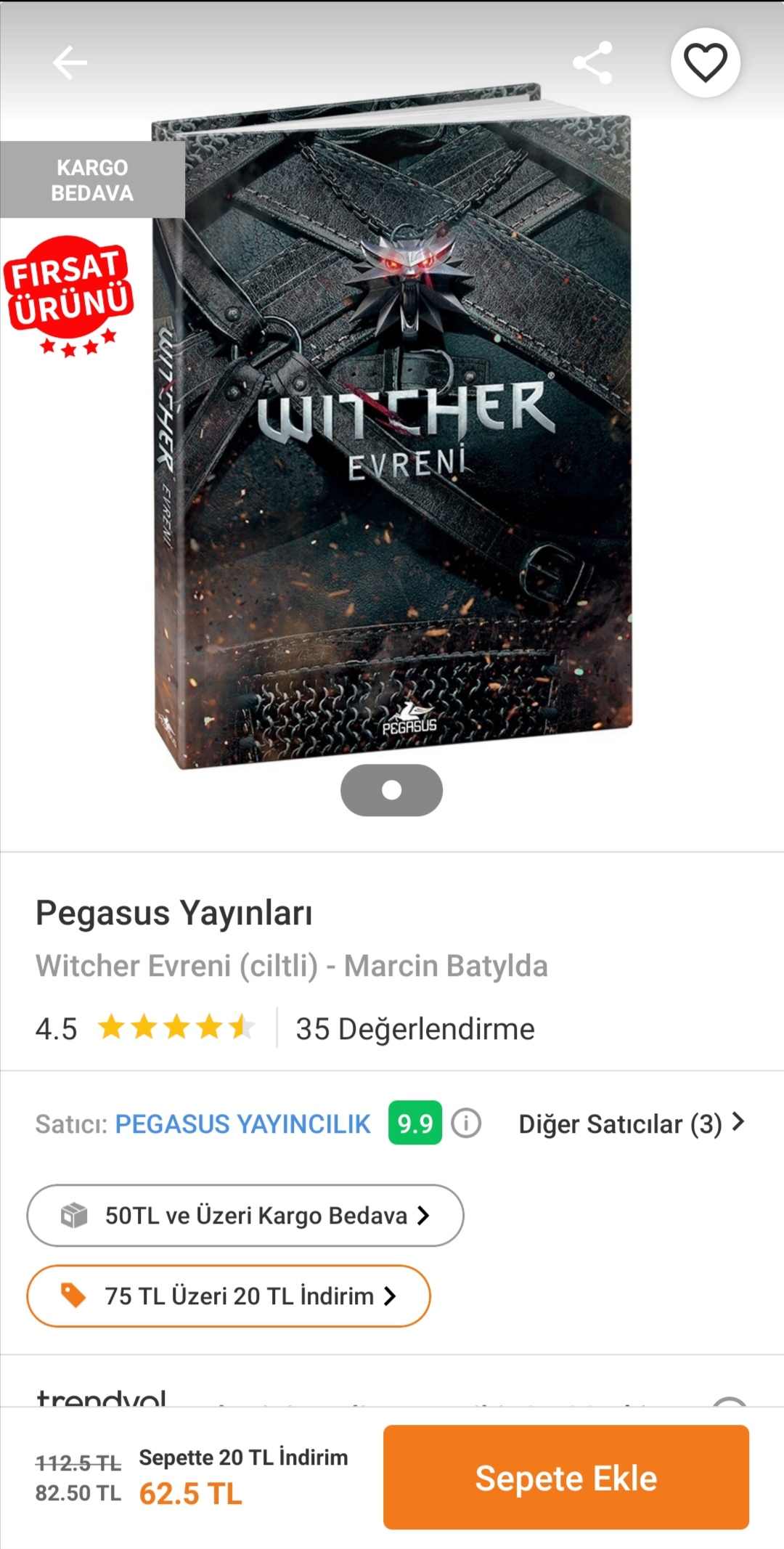View the 35 Değerlendirme reviews
The width and height of the screenshot is (784, 1549).
coord(415,1029)
